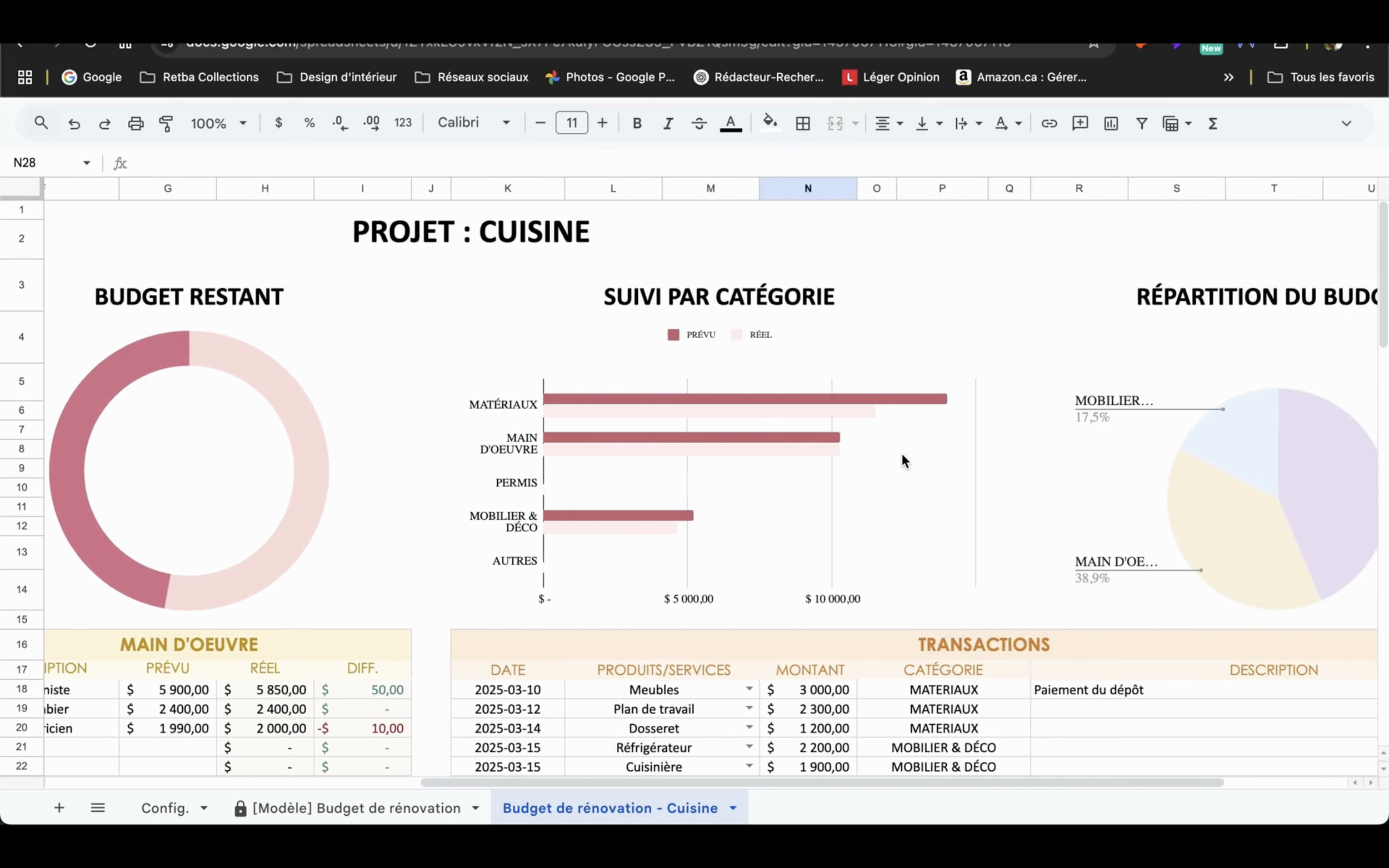The image size is (1389, 868).
Task: Open the browser apps grid icon
Action: coord(24,77)
